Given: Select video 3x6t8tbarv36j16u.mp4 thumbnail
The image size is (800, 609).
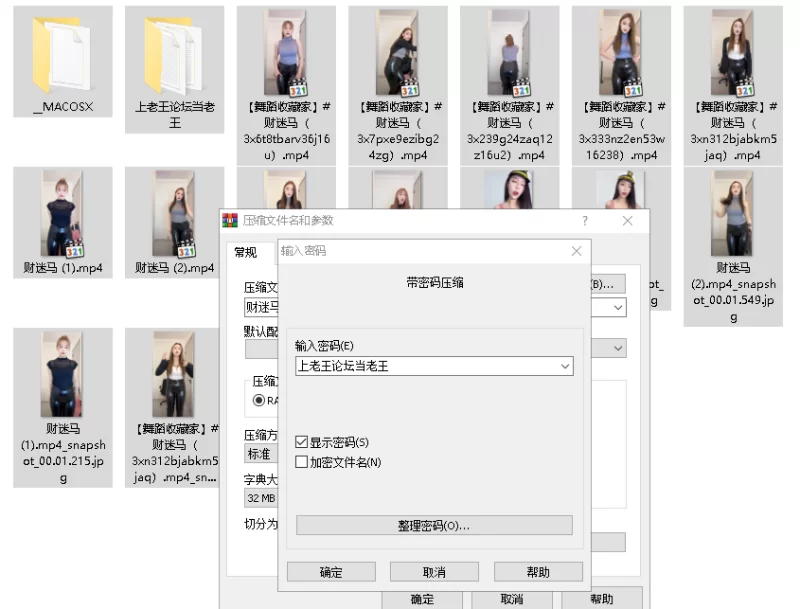Looking at the screenshot, I should point(286,53).
